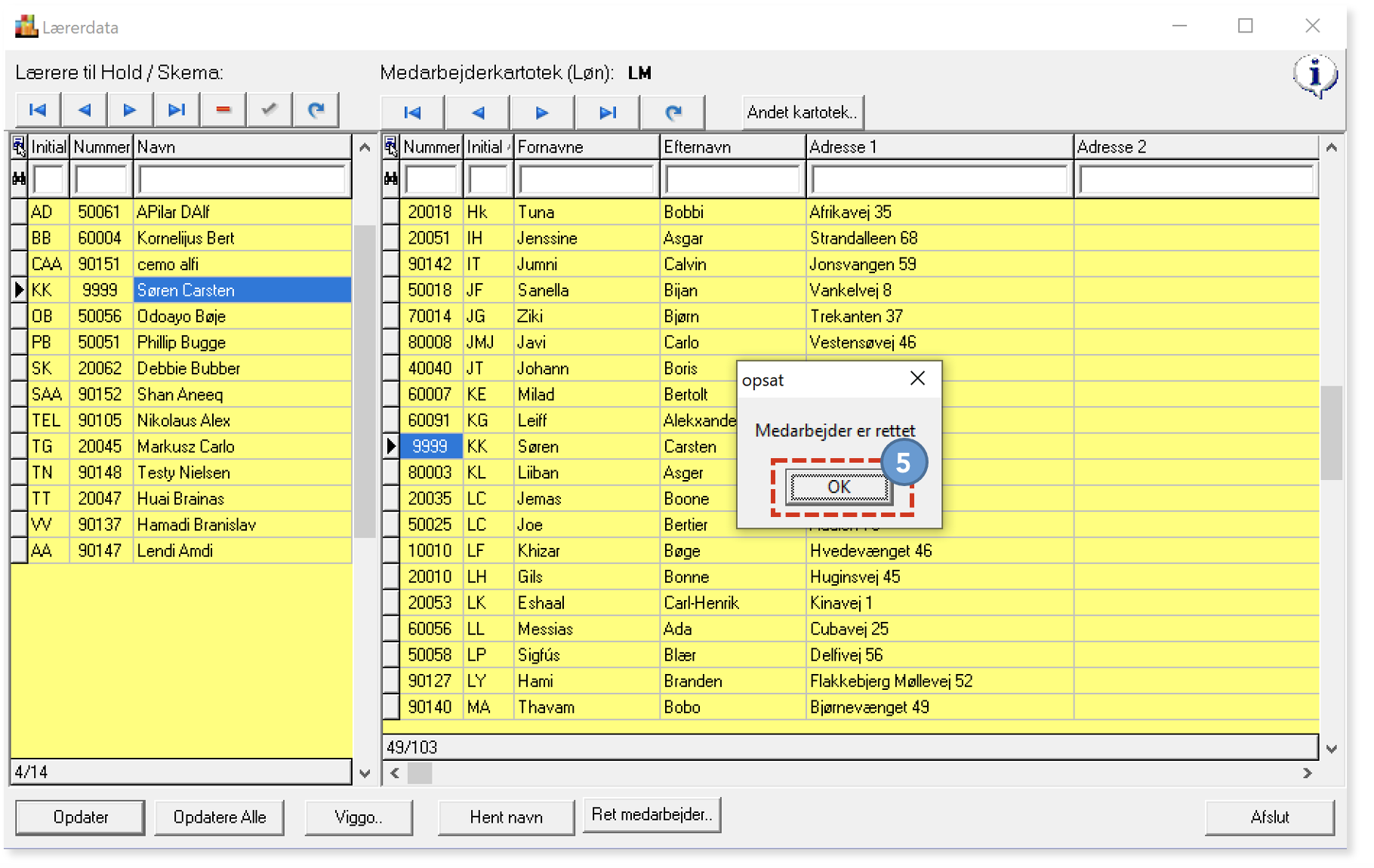Click Lærerdata app icon in title bar
Screen dimensions: 1374x868
[x=26, y=26]
